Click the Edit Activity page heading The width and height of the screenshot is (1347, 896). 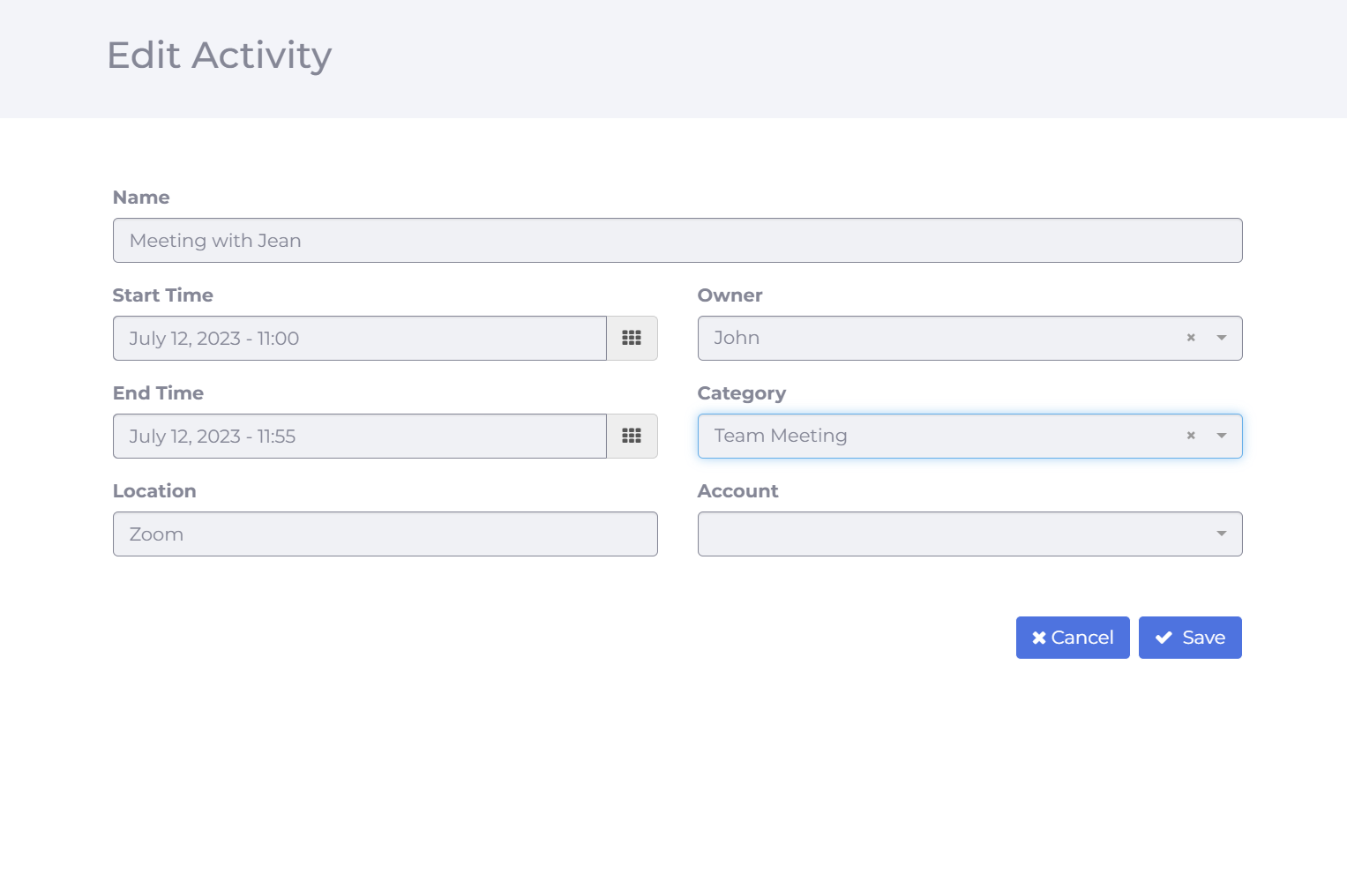point(220,56)
